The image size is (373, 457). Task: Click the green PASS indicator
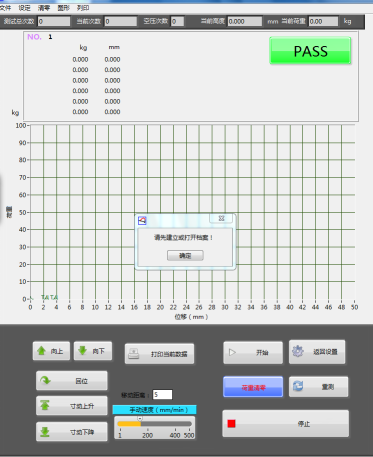click(x=310, y=51)
